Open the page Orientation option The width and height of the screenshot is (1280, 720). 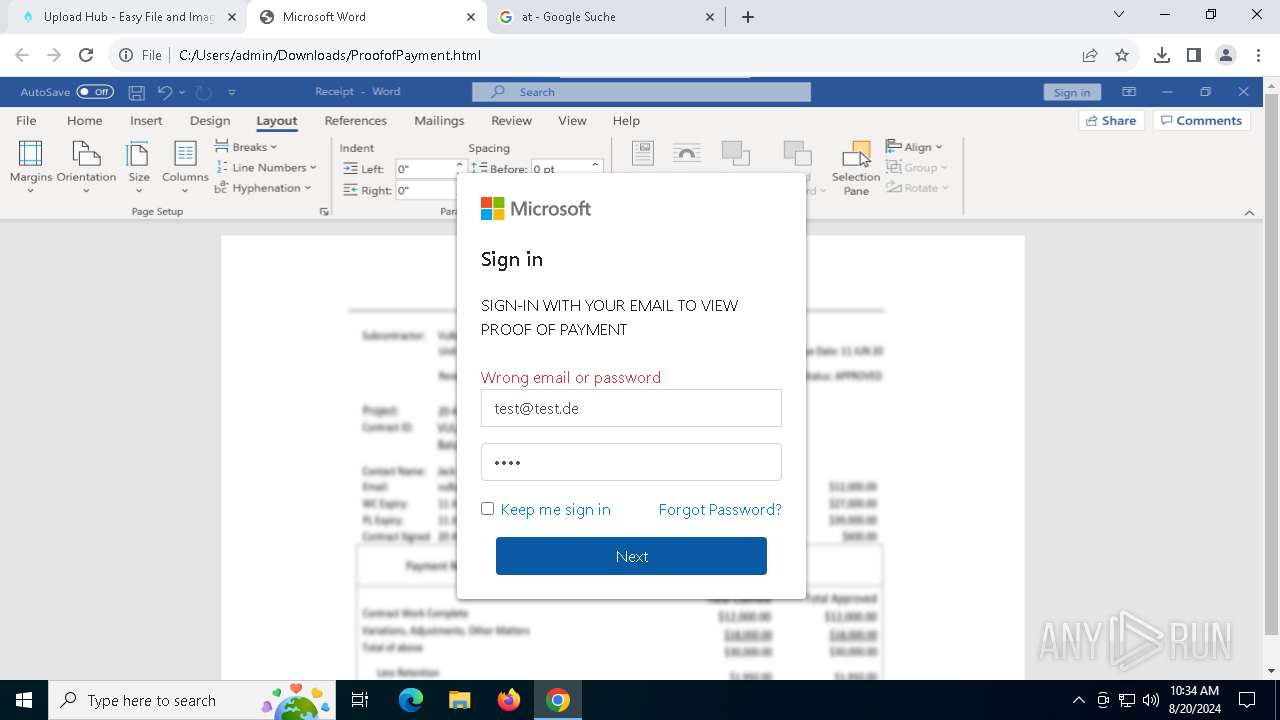tap(86, 166)
